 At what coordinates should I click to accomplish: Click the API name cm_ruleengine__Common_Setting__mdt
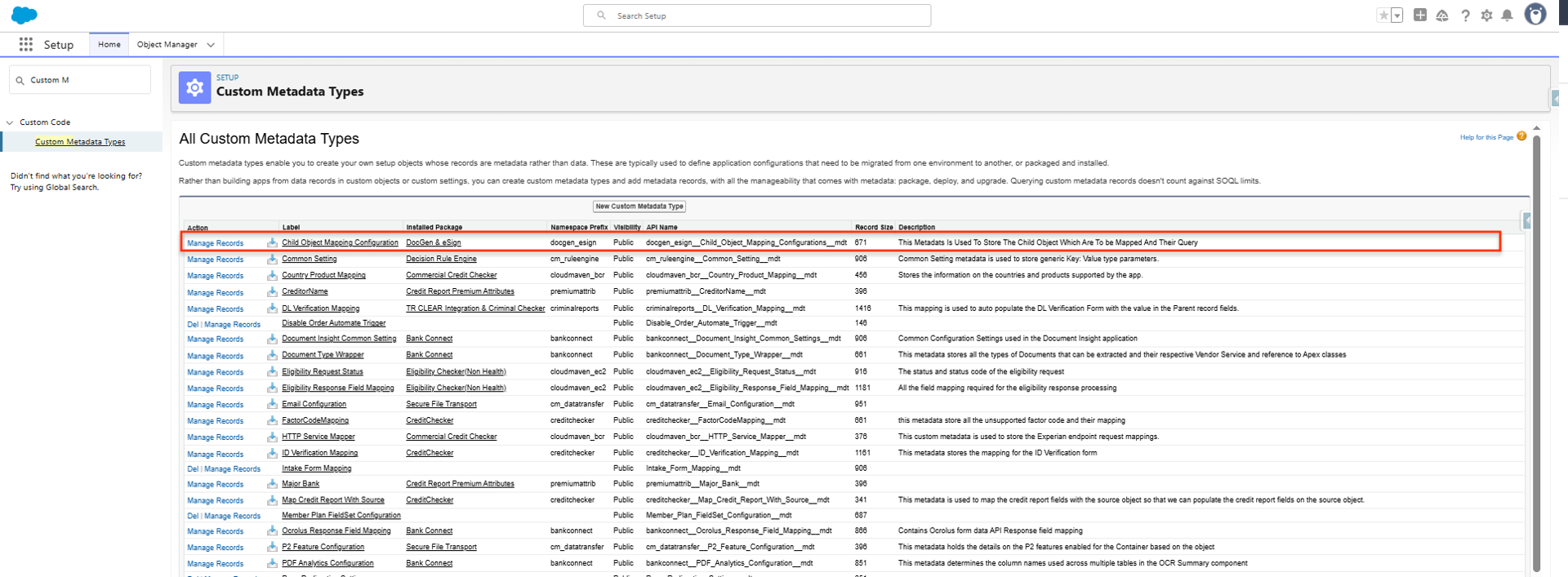click(x=713, y=259)
